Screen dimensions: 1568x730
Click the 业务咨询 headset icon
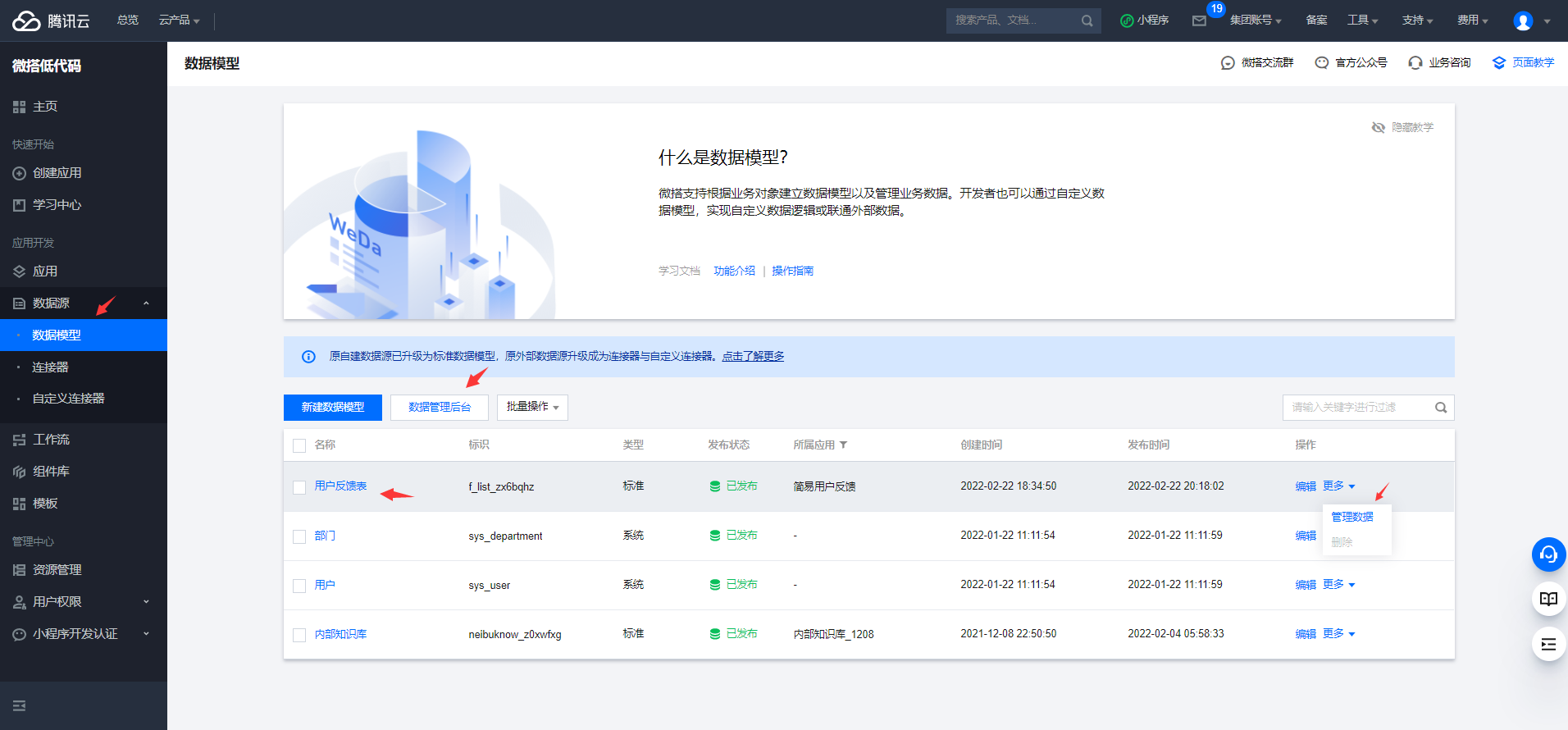coord(1415,63)
